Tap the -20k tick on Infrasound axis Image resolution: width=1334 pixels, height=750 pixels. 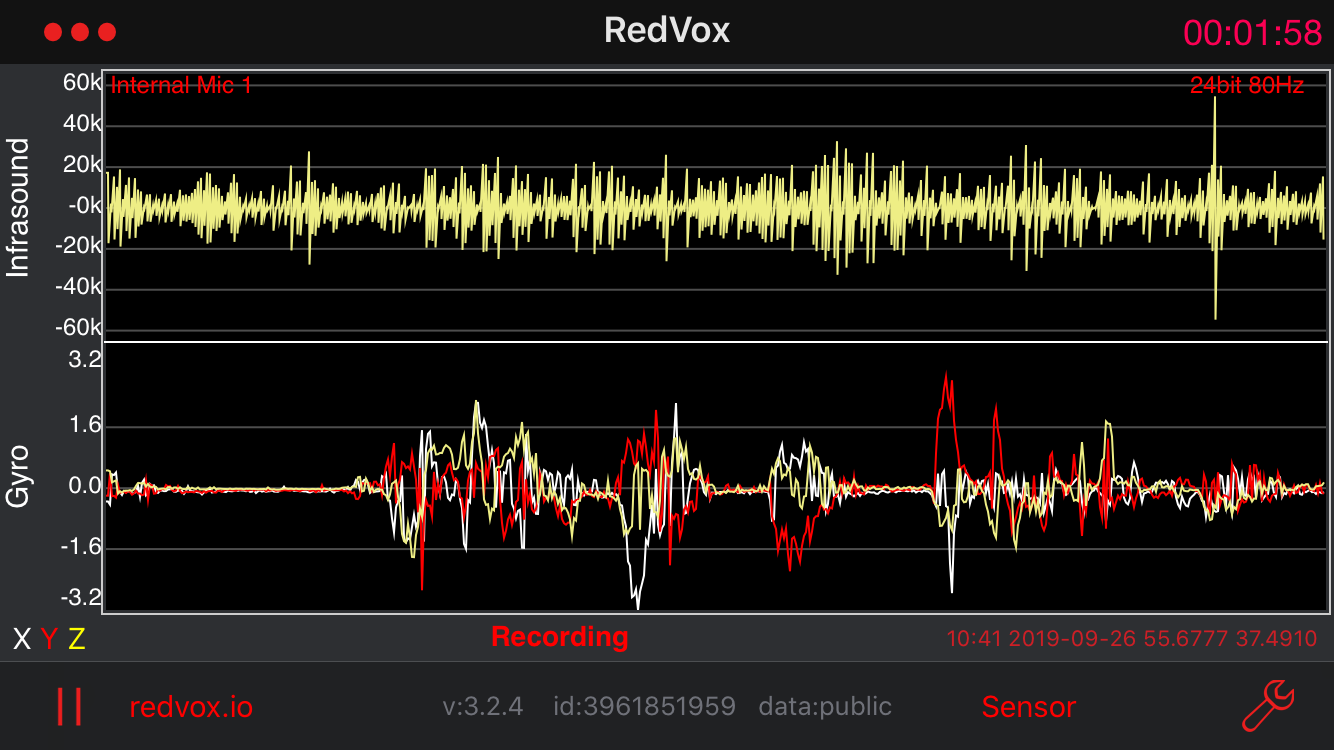tap(79, 246)
